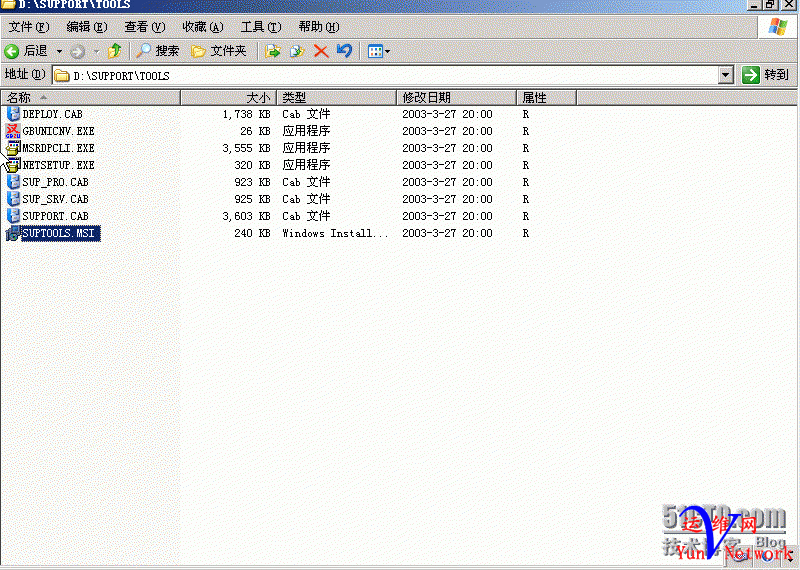Image resolution: width=800 pixels, height=570 pixels.
Task: Click the Move To folder icon
Action: coord(273,51)
